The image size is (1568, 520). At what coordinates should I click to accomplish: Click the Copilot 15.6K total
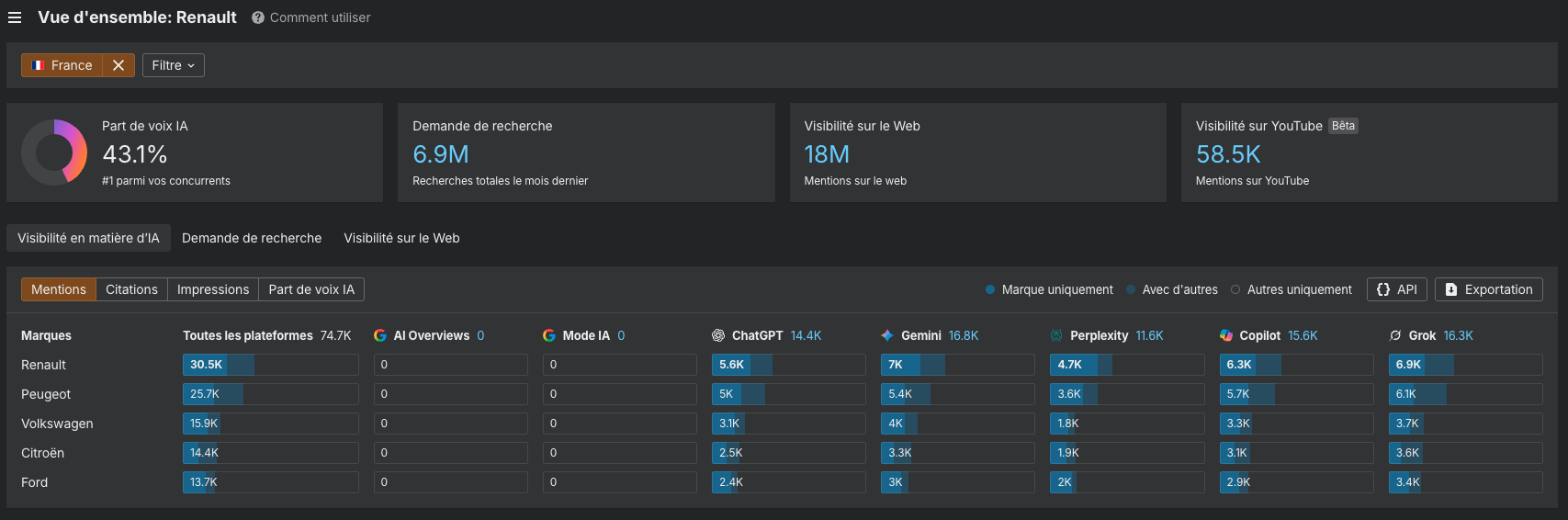[1303, 335]
